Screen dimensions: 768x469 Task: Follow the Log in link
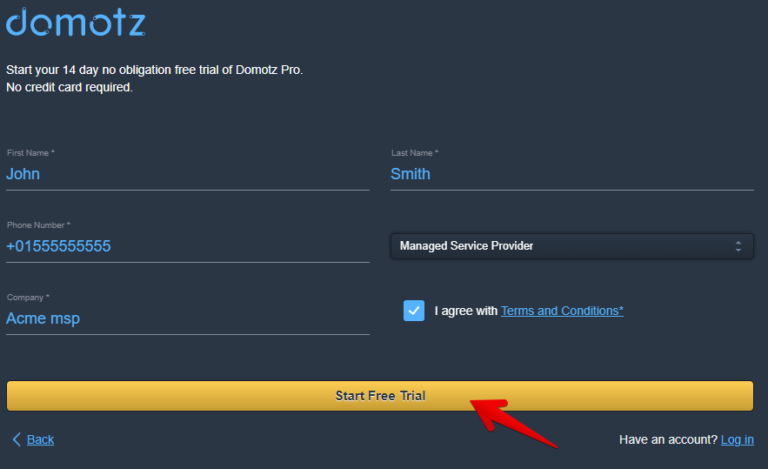pos(737,440)
